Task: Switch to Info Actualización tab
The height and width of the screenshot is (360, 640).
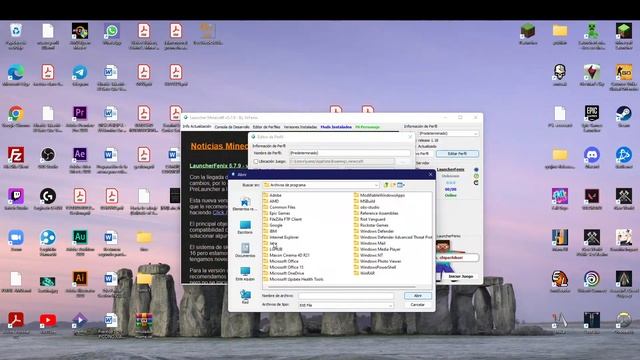Action: 197,127
